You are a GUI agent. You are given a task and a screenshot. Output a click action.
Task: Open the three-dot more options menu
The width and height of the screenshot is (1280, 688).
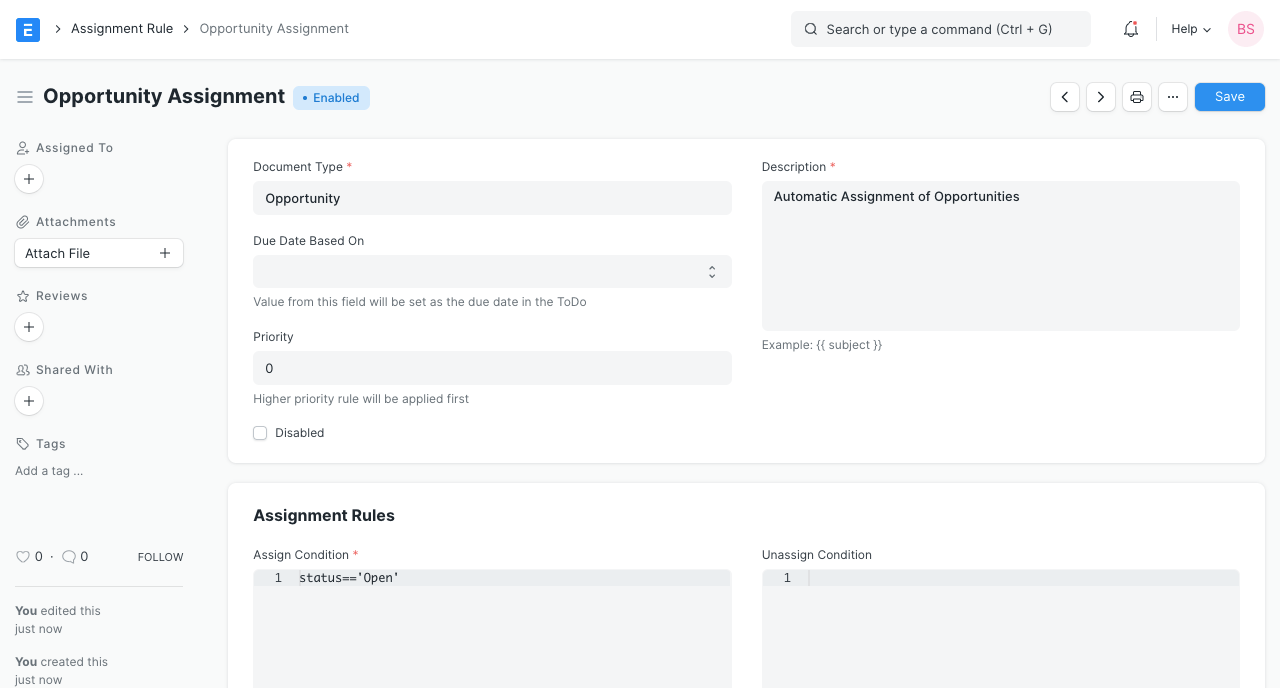click(1173, 97)
